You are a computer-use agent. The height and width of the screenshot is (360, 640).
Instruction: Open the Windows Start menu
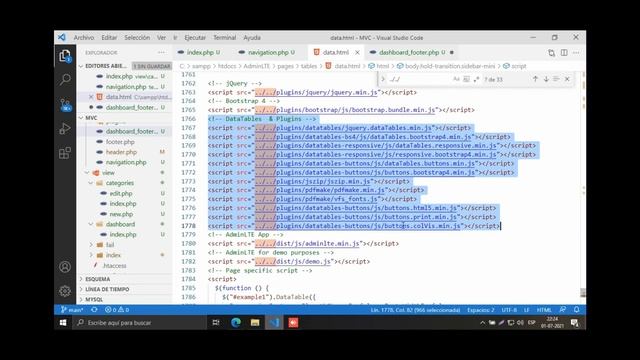(x=63, y=322)
